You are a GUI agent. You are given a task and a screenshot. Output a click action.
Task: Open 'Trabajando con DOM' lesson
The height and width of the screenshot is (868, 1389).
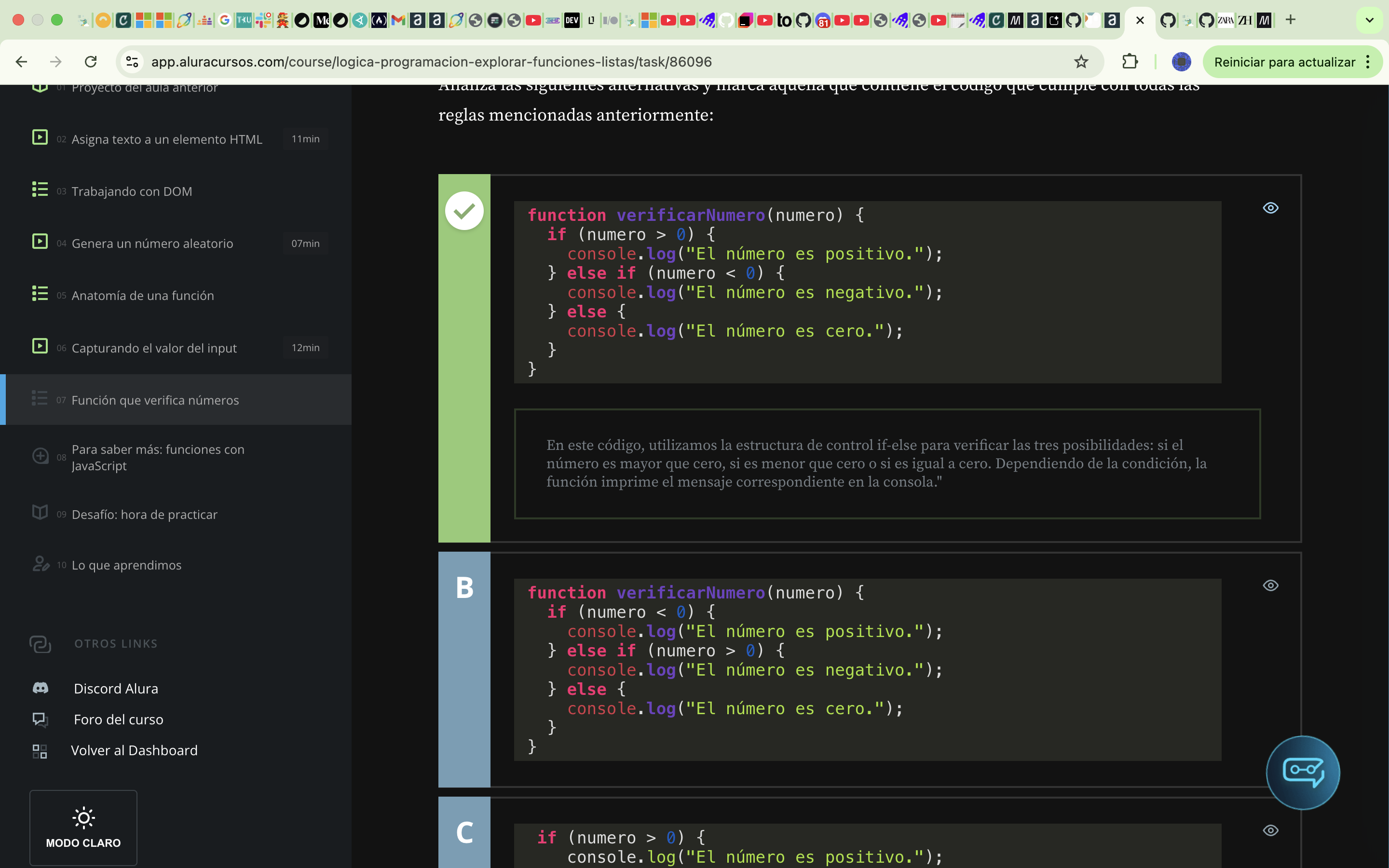(132, 191)
